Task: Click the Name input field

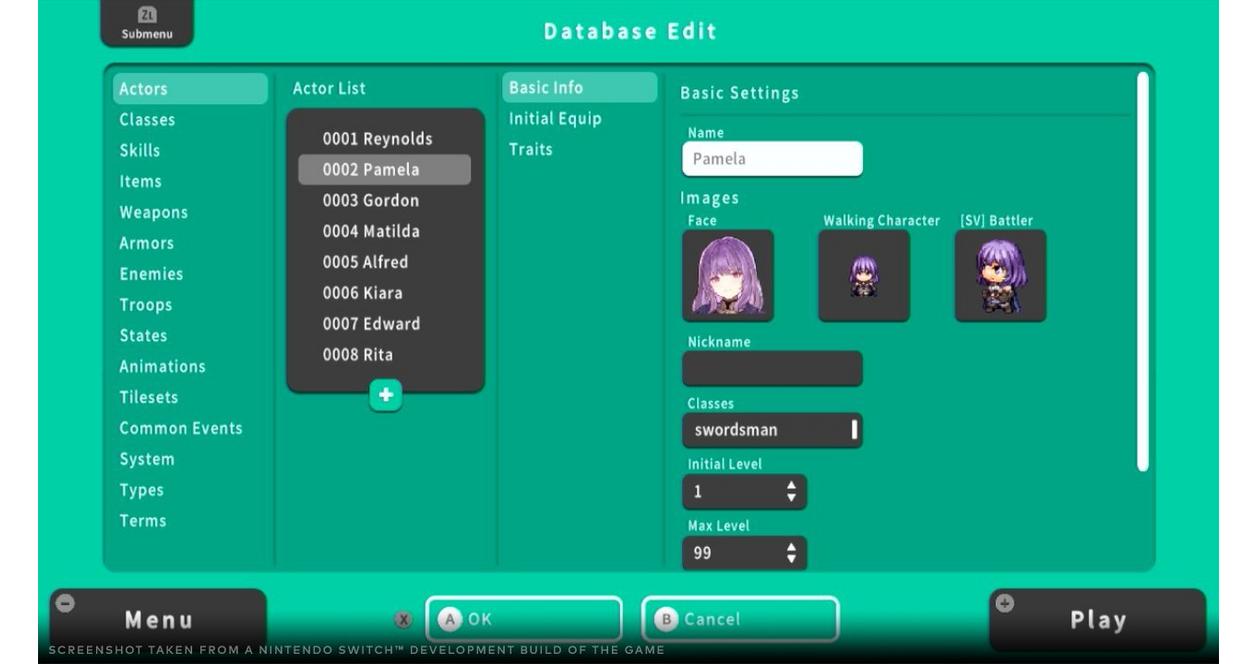Action: click(x=772, y=159)
